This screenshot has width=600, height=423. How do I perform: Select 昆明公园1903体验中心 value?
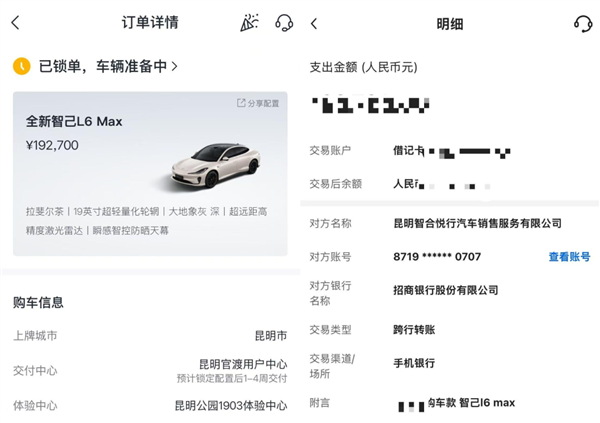[x=231, y=406]
